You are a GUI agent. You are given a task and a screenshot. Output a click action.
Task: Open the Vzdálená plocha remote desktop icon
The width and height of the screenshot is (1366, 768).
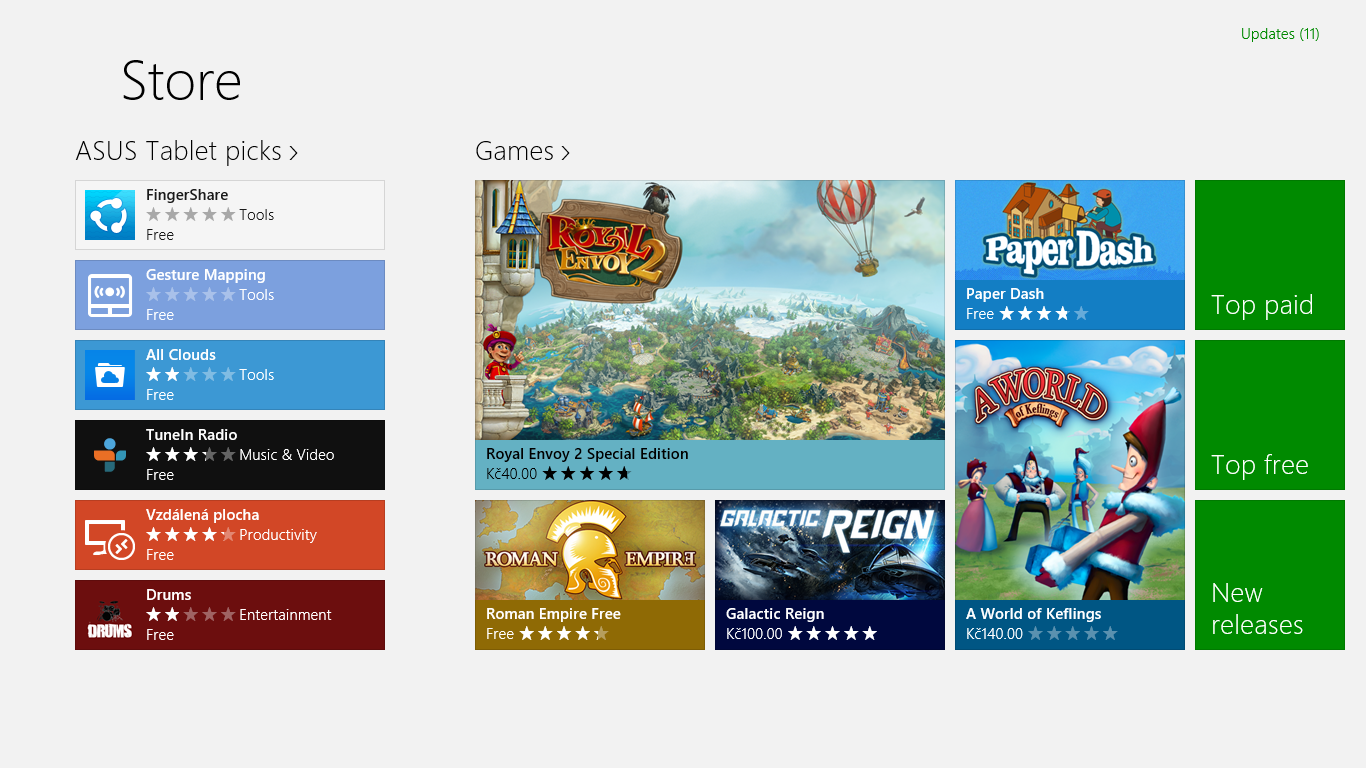pos(110,535)
